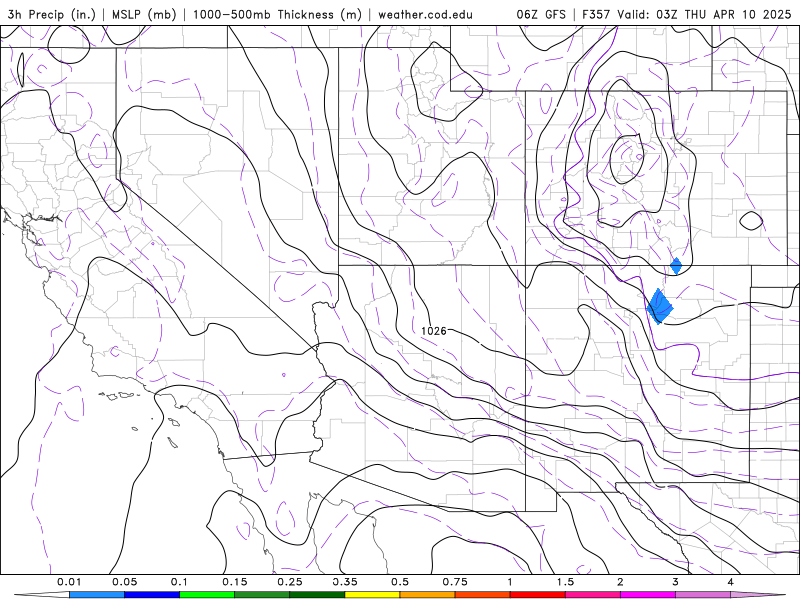Select the dark green 0.25 color swatch

click(317, 594)
